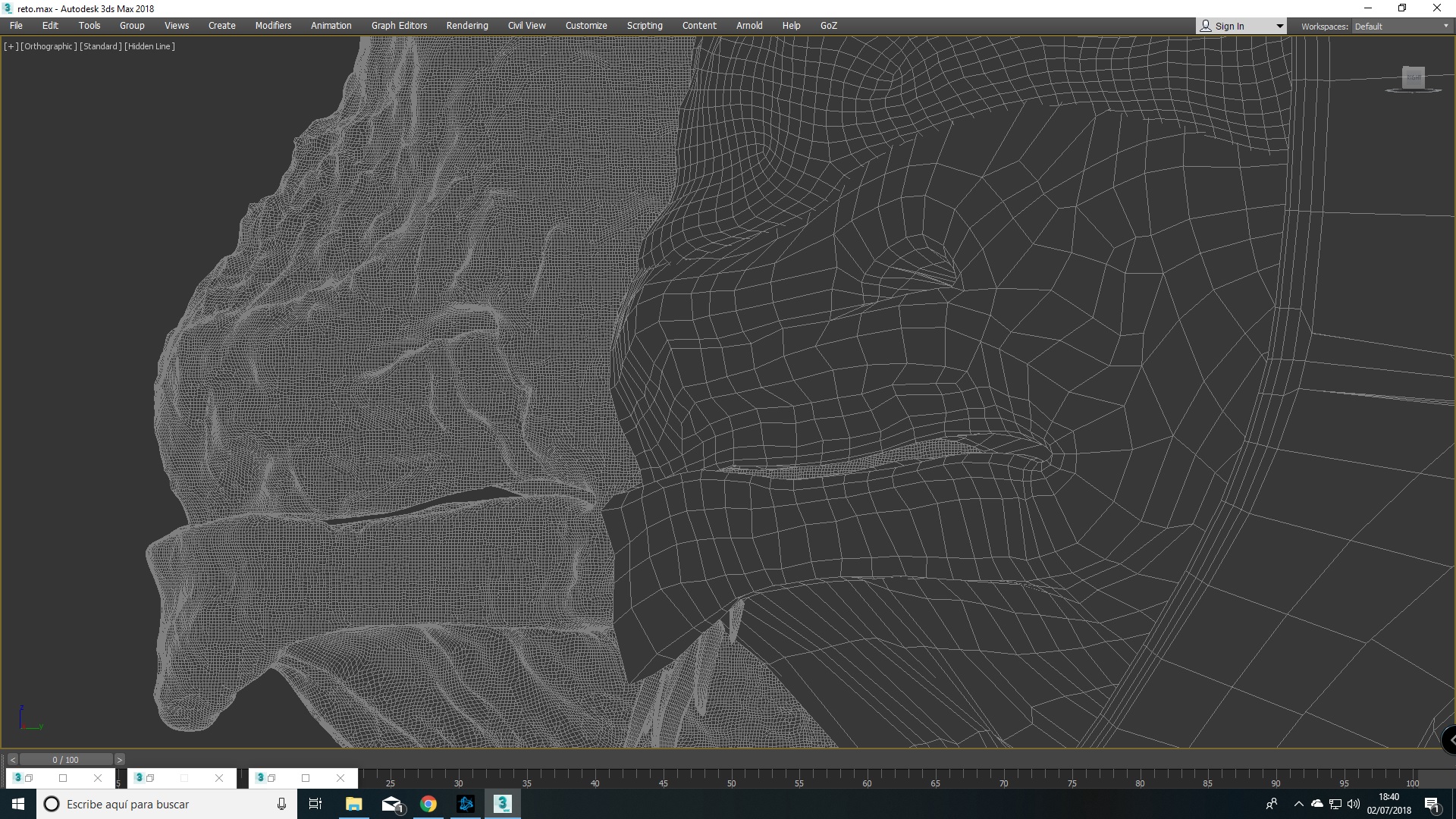Open the Workspaces Default dropdown

(x=1401, y=27)
